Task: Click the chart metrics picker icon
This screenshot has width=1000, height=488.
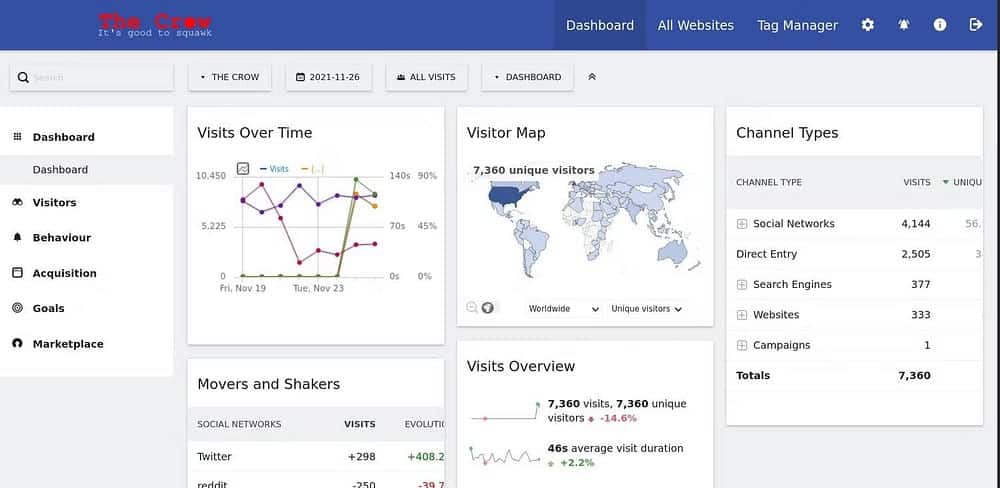Action: pyautogui.click(x=243, y=169)
